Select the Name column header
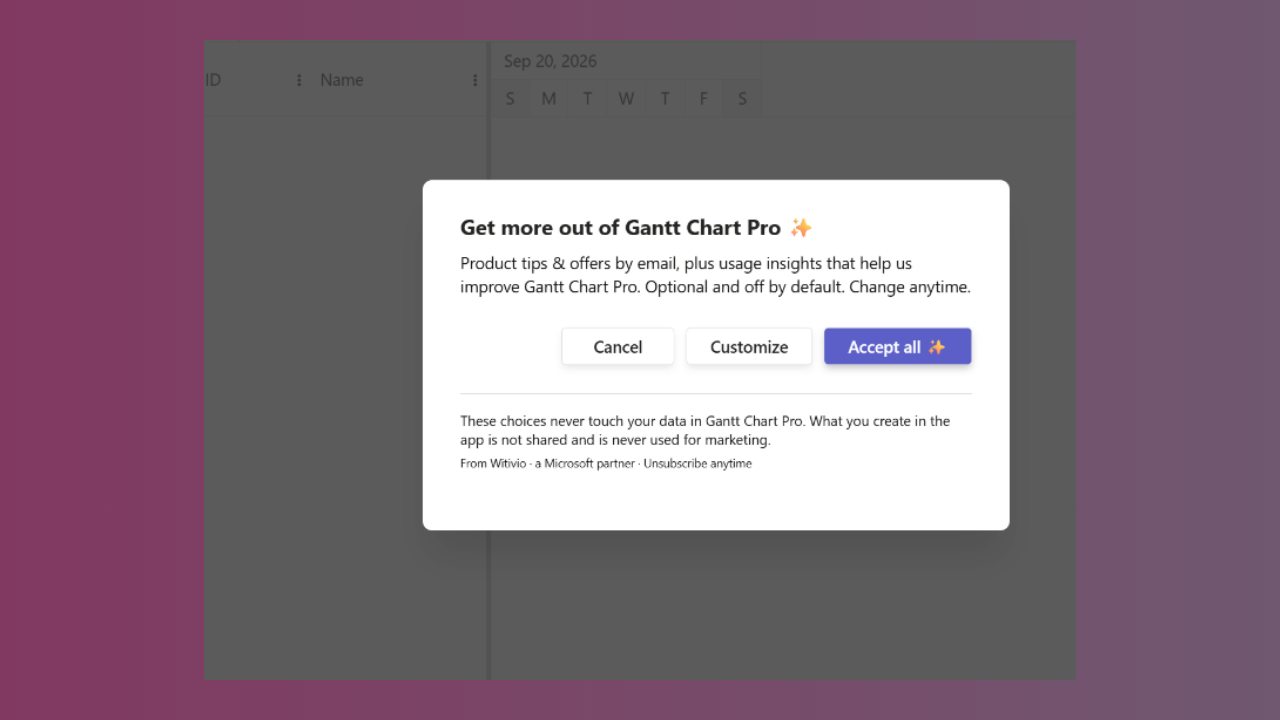This screenshot has width=1280, height=720. (x=342, y=80)
